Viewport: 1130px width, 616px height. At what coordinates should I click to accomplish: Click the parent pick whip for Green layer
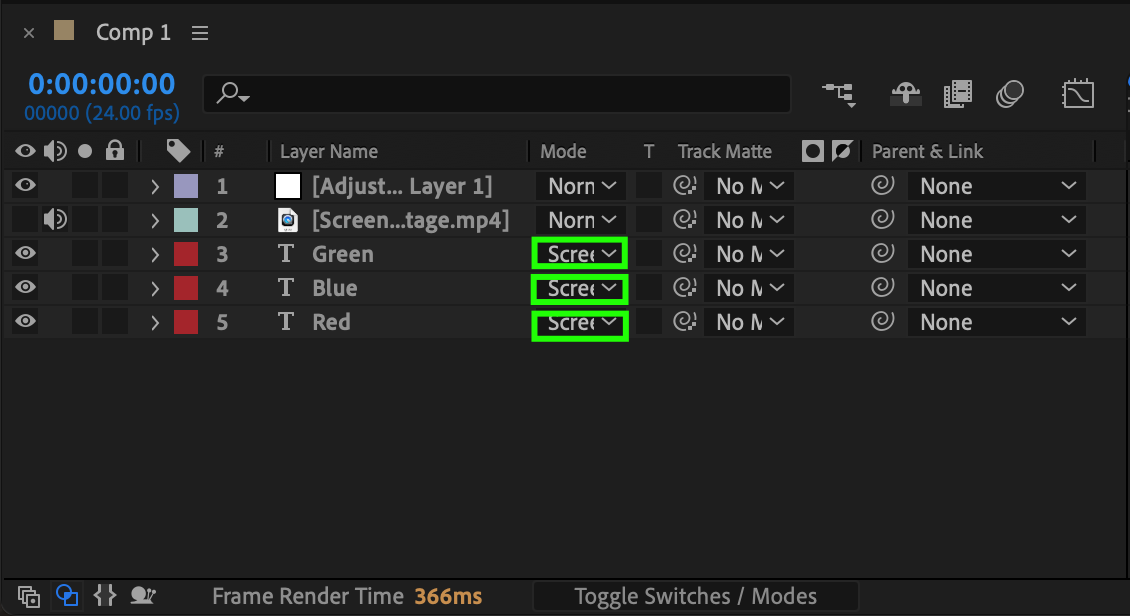point(882,254)
